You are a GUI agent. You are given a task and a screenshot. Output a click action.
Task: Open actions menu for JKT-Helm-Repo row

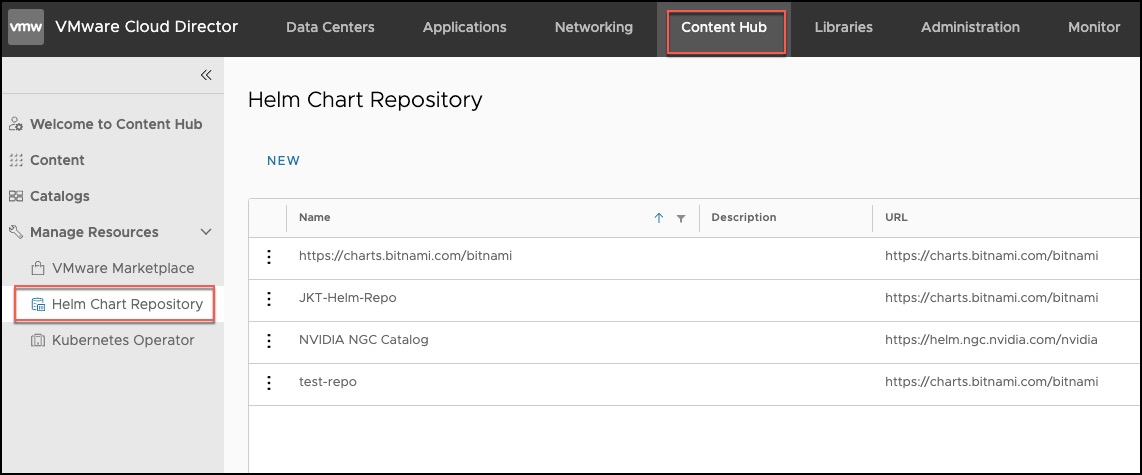pos(268,299)
